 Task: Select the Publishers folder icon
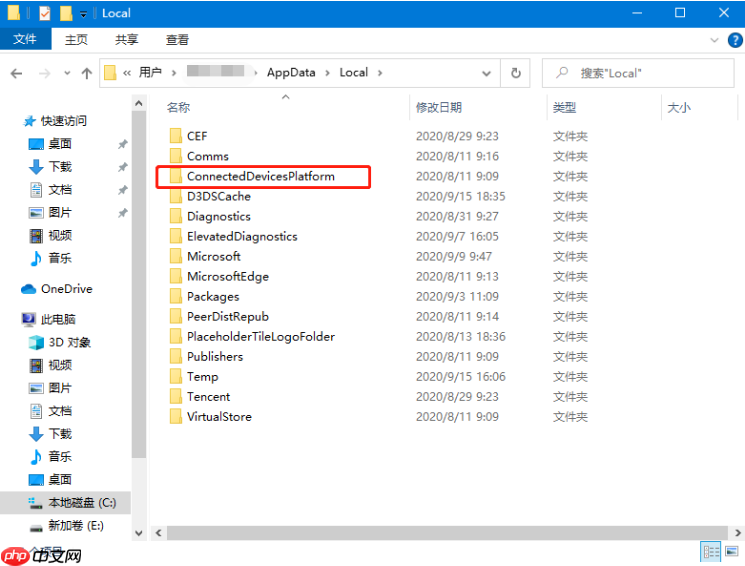[176, 356]
